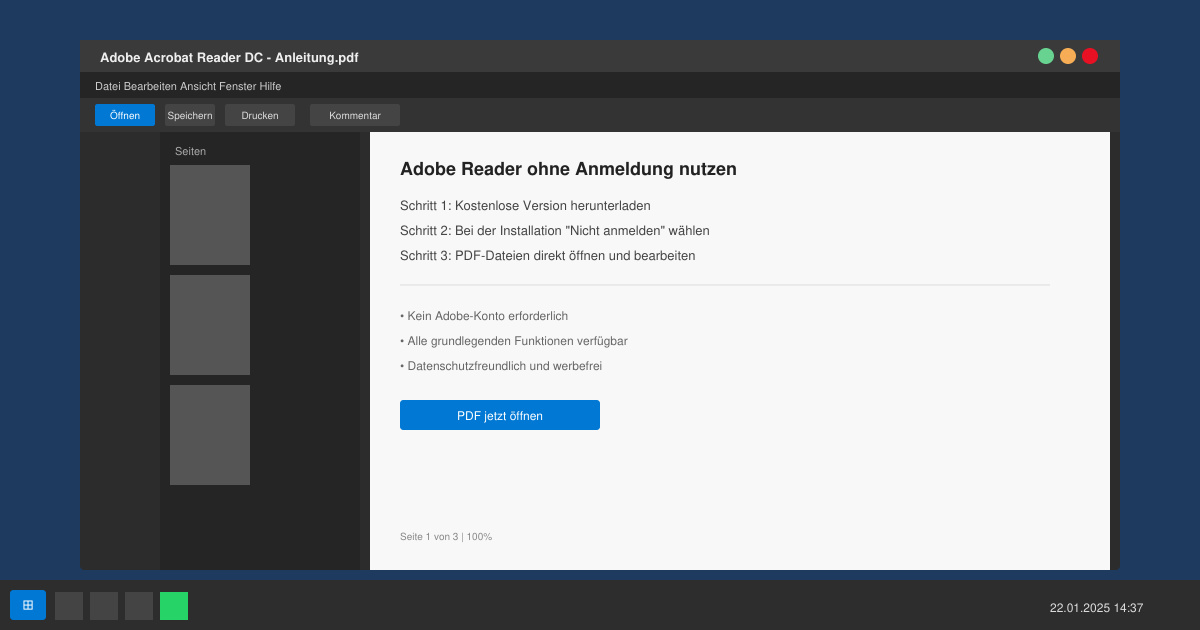Click the orange window control dot
The height and width of the screenshot is (630, 1200).
click(1068, 56)
